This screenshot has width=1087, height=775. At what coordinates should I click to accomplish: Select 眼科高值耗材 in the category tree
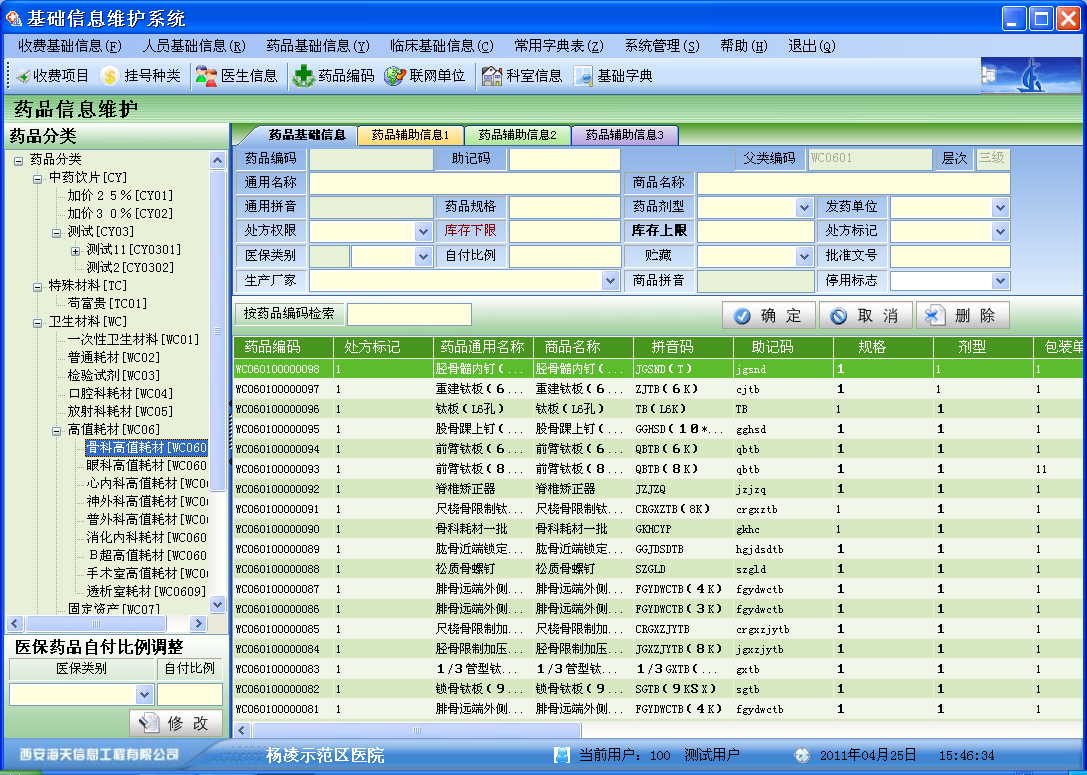coord(146,466)
